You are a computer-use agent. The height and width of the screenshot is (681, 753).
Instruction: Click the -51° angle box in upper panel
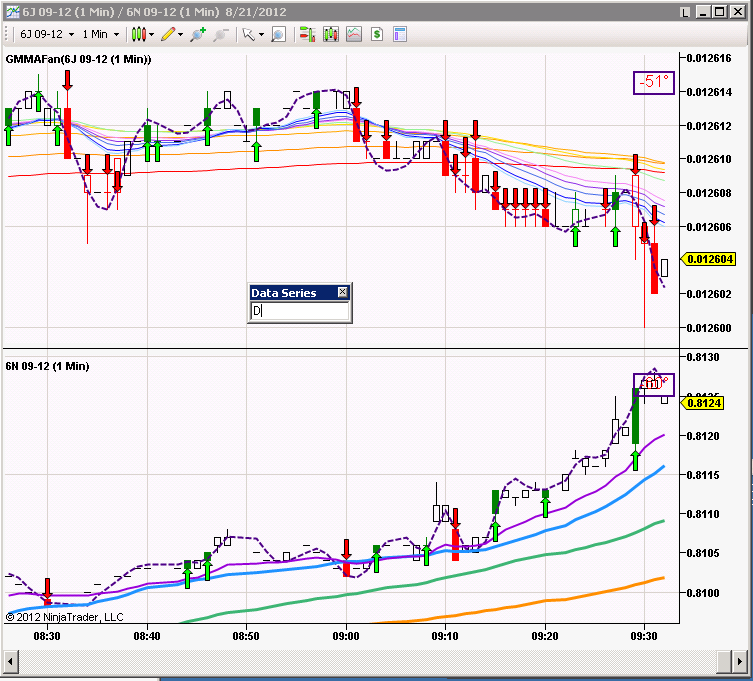pos(654,83)
